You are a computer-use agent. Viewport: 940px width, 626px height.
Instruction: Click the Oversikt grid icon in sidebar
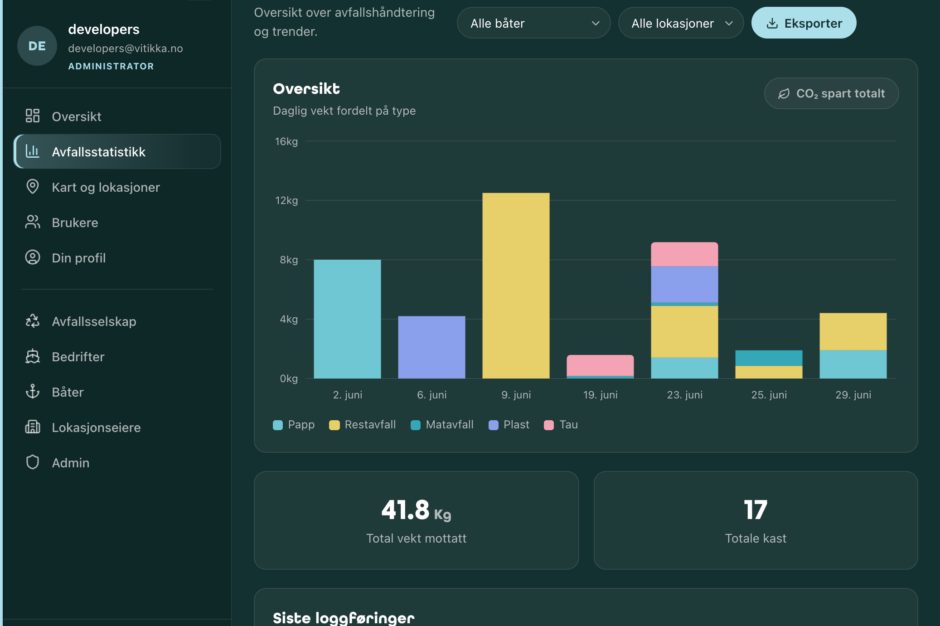pyautogui.click(x=32, y=116)
